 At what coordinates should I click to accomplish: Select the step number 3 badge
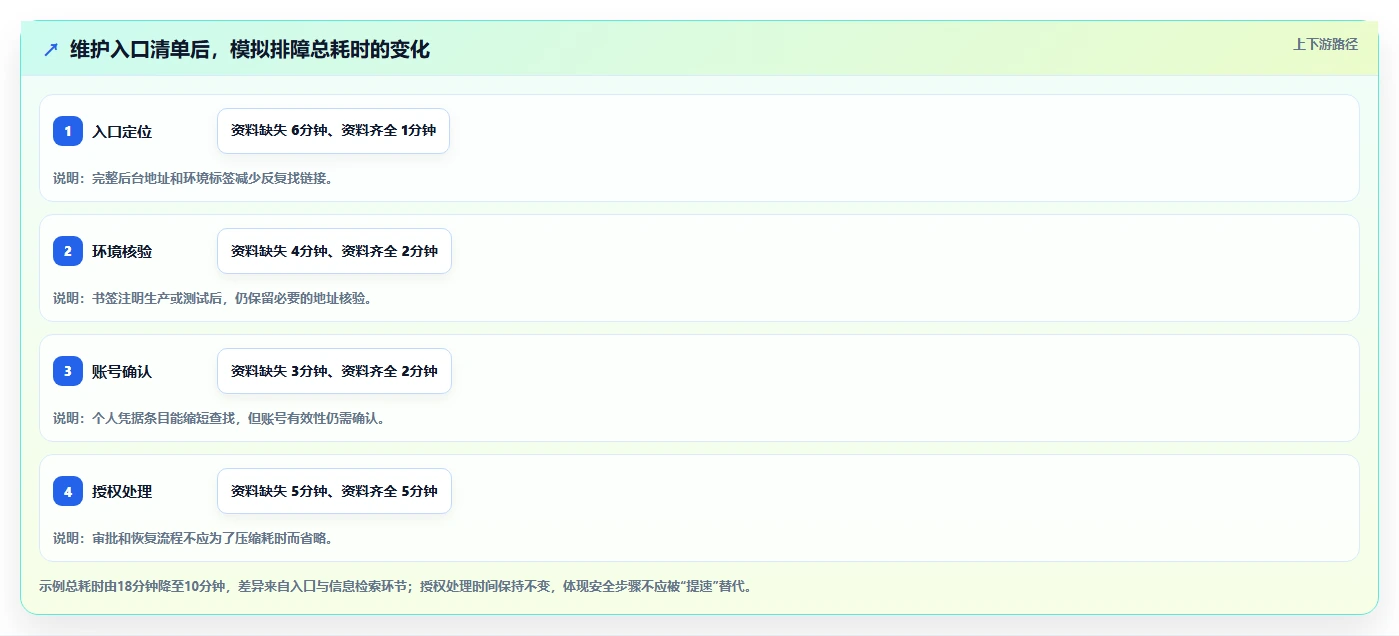pyautogui.click(x=68, y=371)
